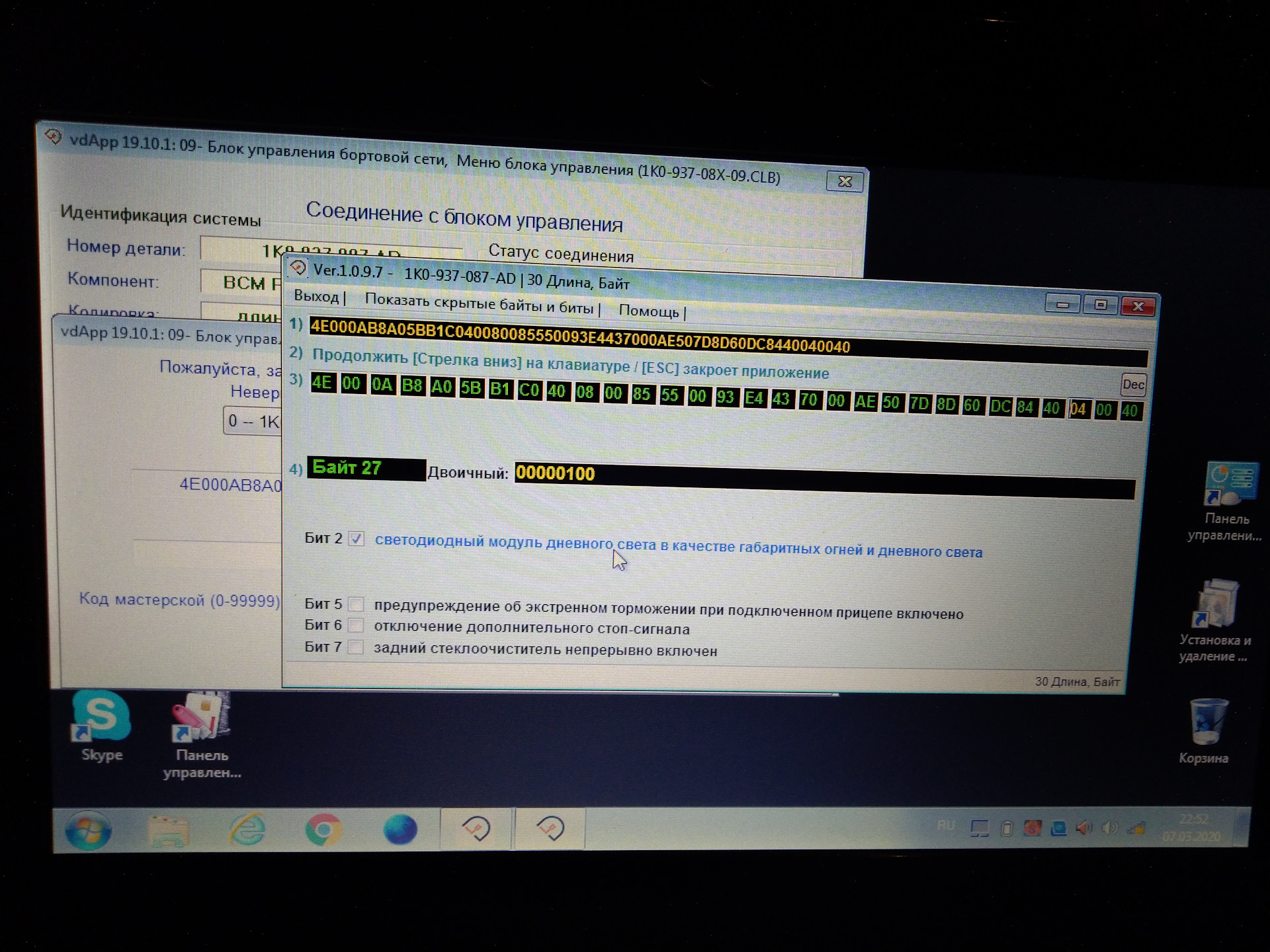
Task: Click the binary value field 00000100
Action: click(555, 473)
